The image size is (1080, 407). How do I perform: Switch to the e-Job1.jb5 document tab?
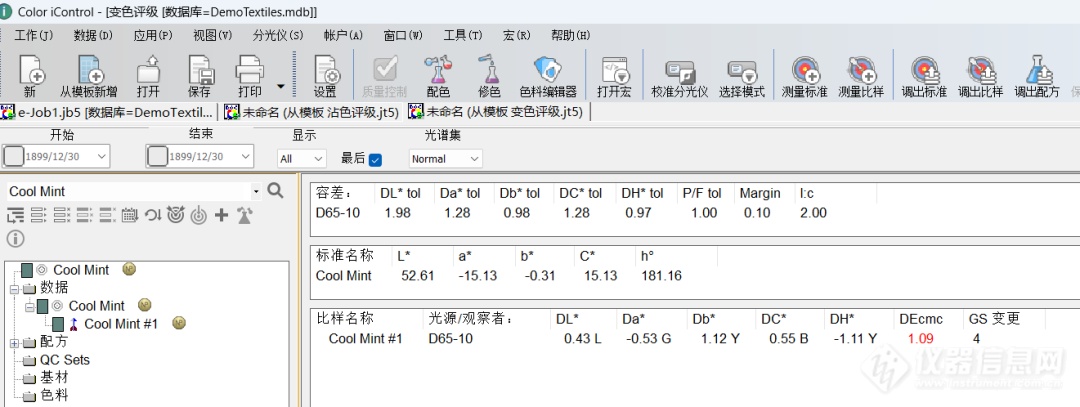click(x=108, y=112)
